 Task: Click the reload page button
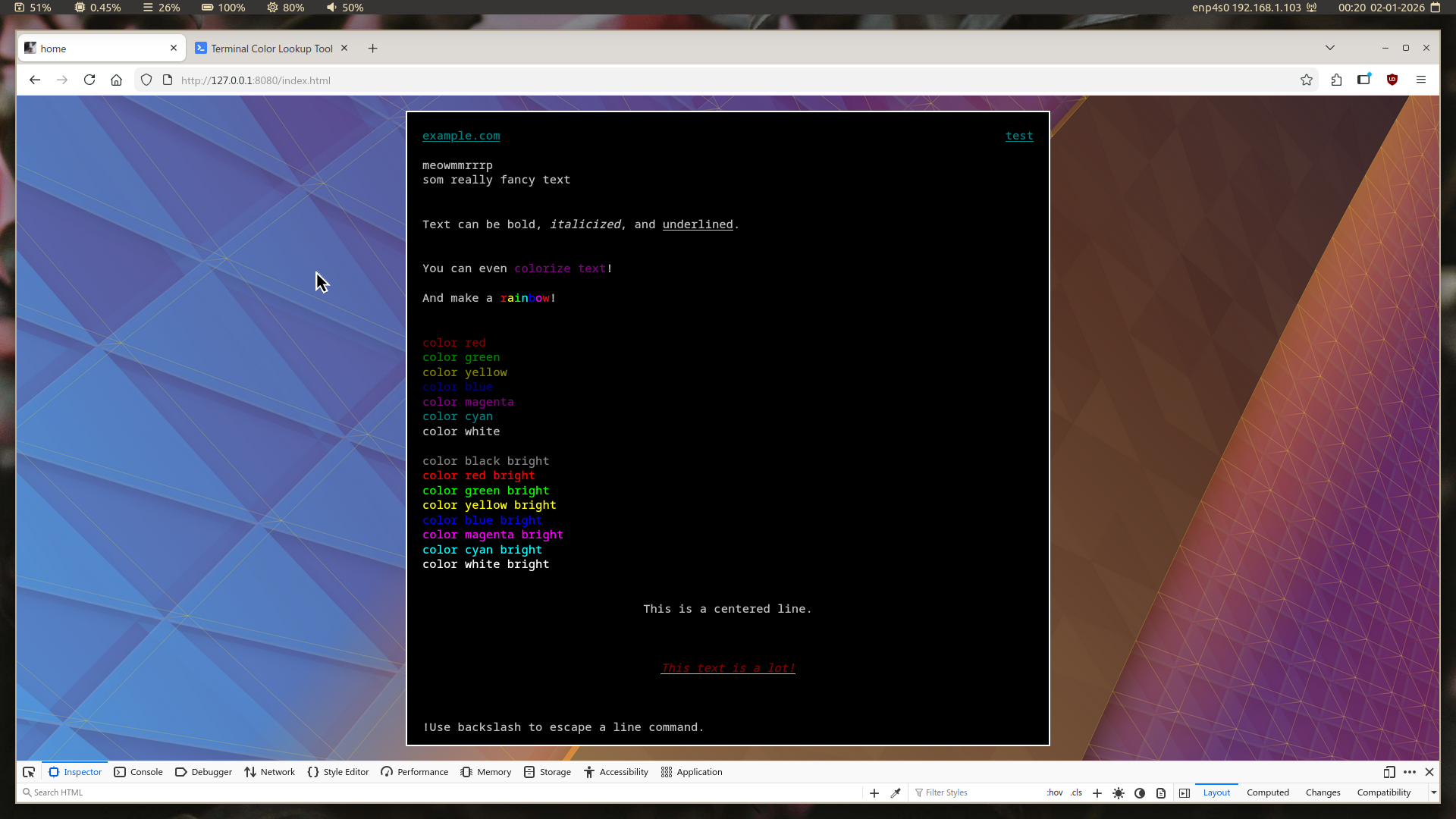89,80
